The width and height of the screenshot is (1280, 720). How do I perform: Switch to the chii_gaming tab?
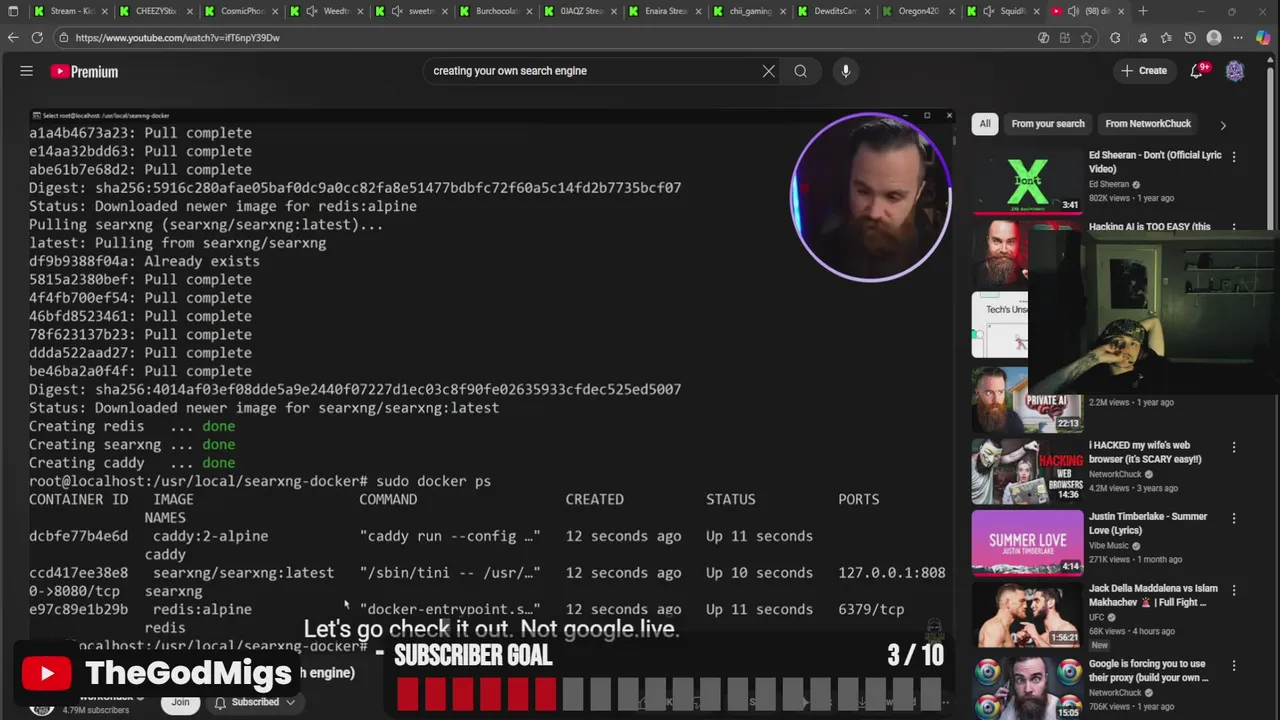point(747,11)
